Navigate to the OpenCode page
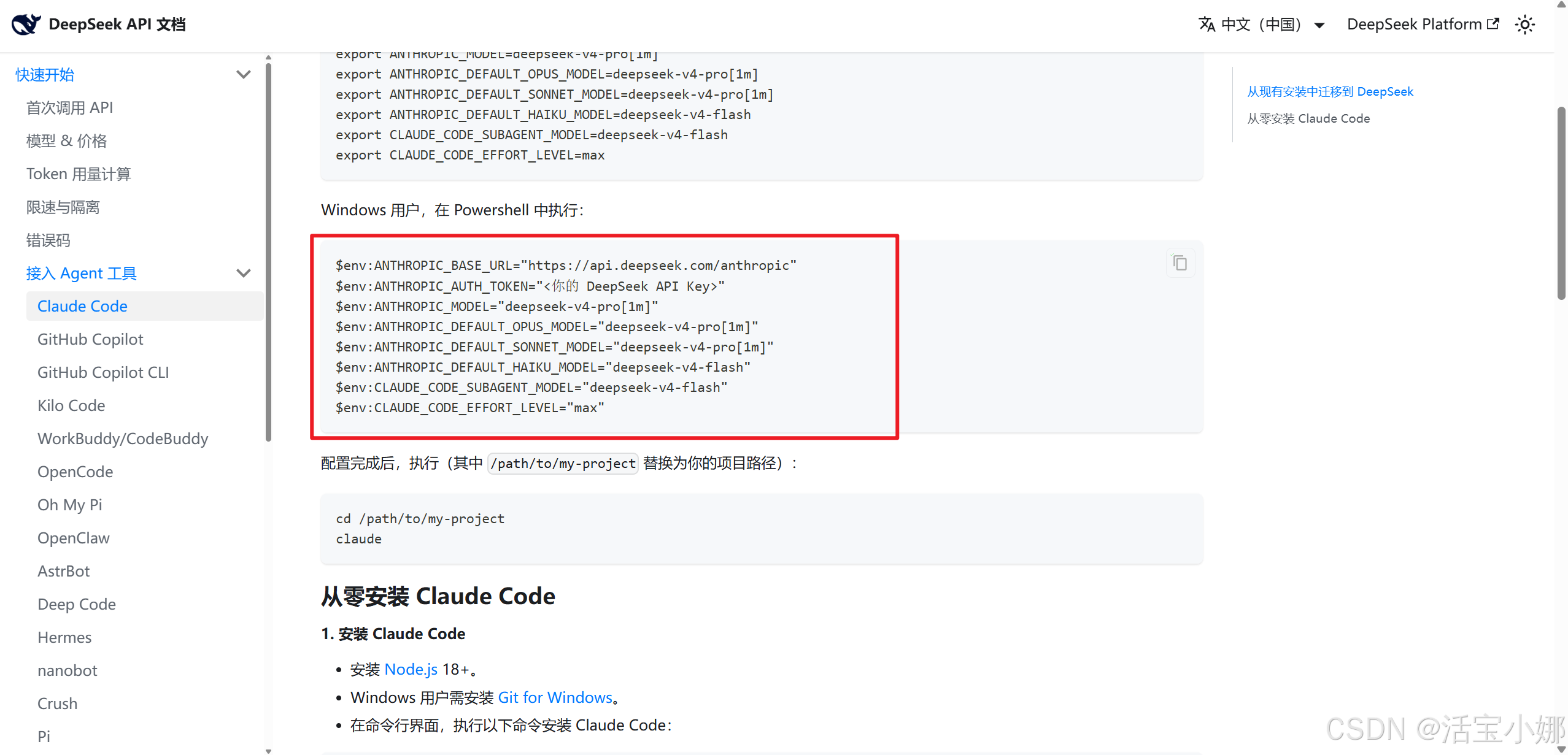This screenshot has height=755, width=1568. click(x=75, y=472)
